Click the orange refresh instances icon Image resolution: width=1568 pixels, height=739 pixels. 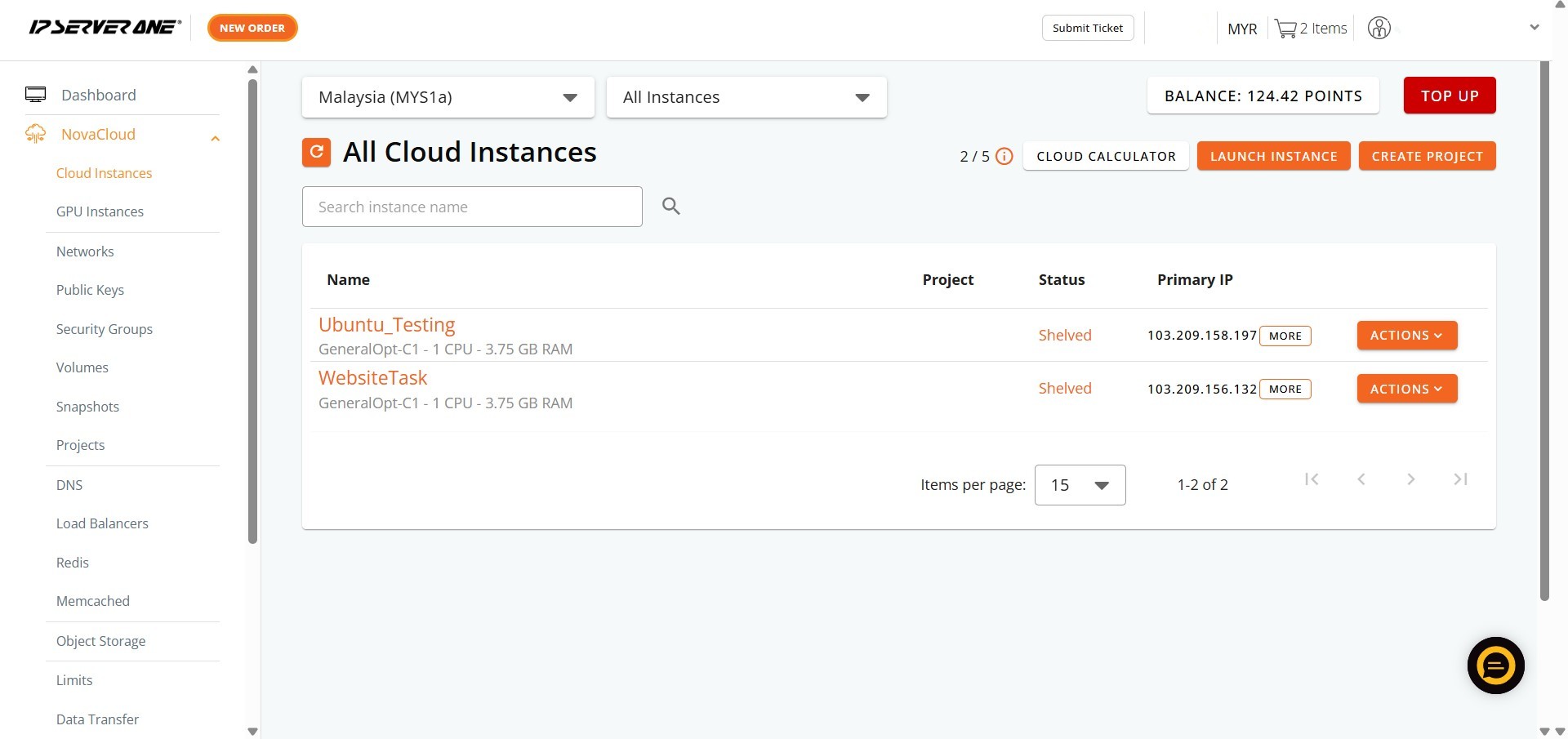pos(316,152)
